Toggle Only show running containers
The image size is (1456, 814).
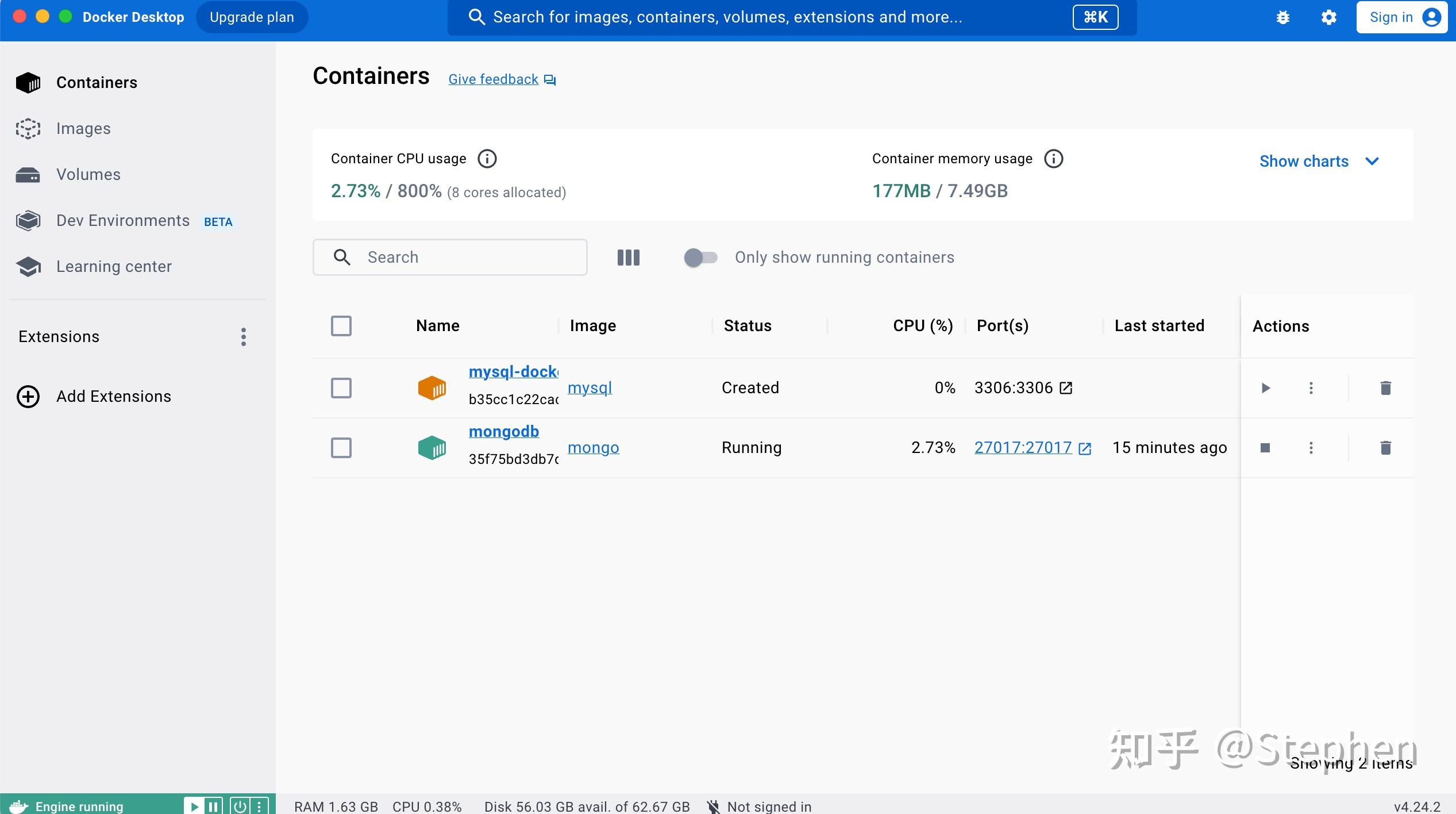[x=700, y=257]
